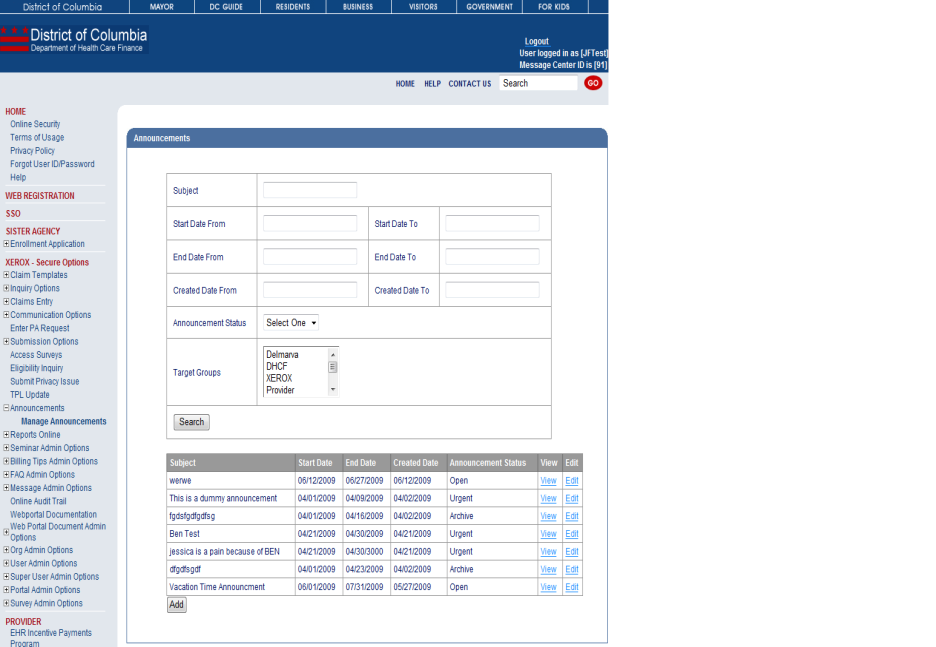Viewport: 936px width, 647px height.
Task: Select DHCF in Target Groups list
Action: pyautogui.click(x=277, y=366)
